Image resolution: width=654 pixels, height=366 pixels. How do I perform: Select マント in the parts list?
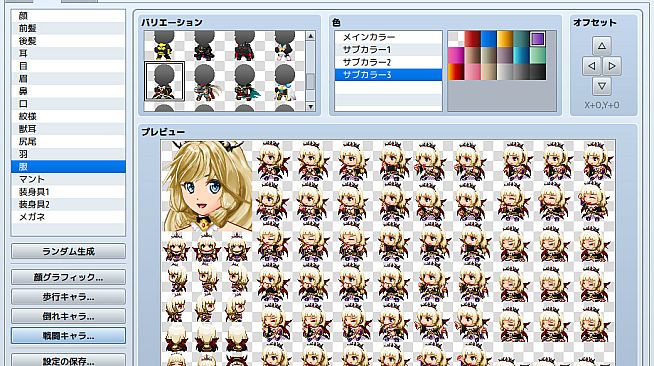[68, 179]
